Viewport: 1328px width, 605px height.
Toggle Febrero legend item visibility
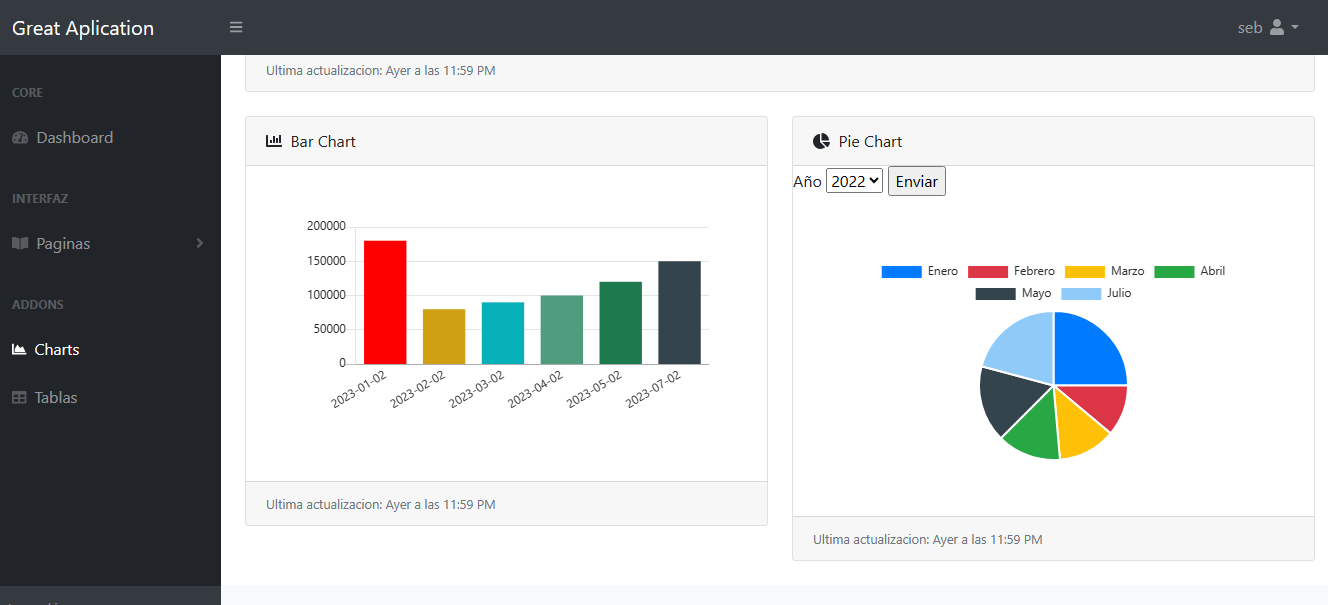pos(1011,272)
